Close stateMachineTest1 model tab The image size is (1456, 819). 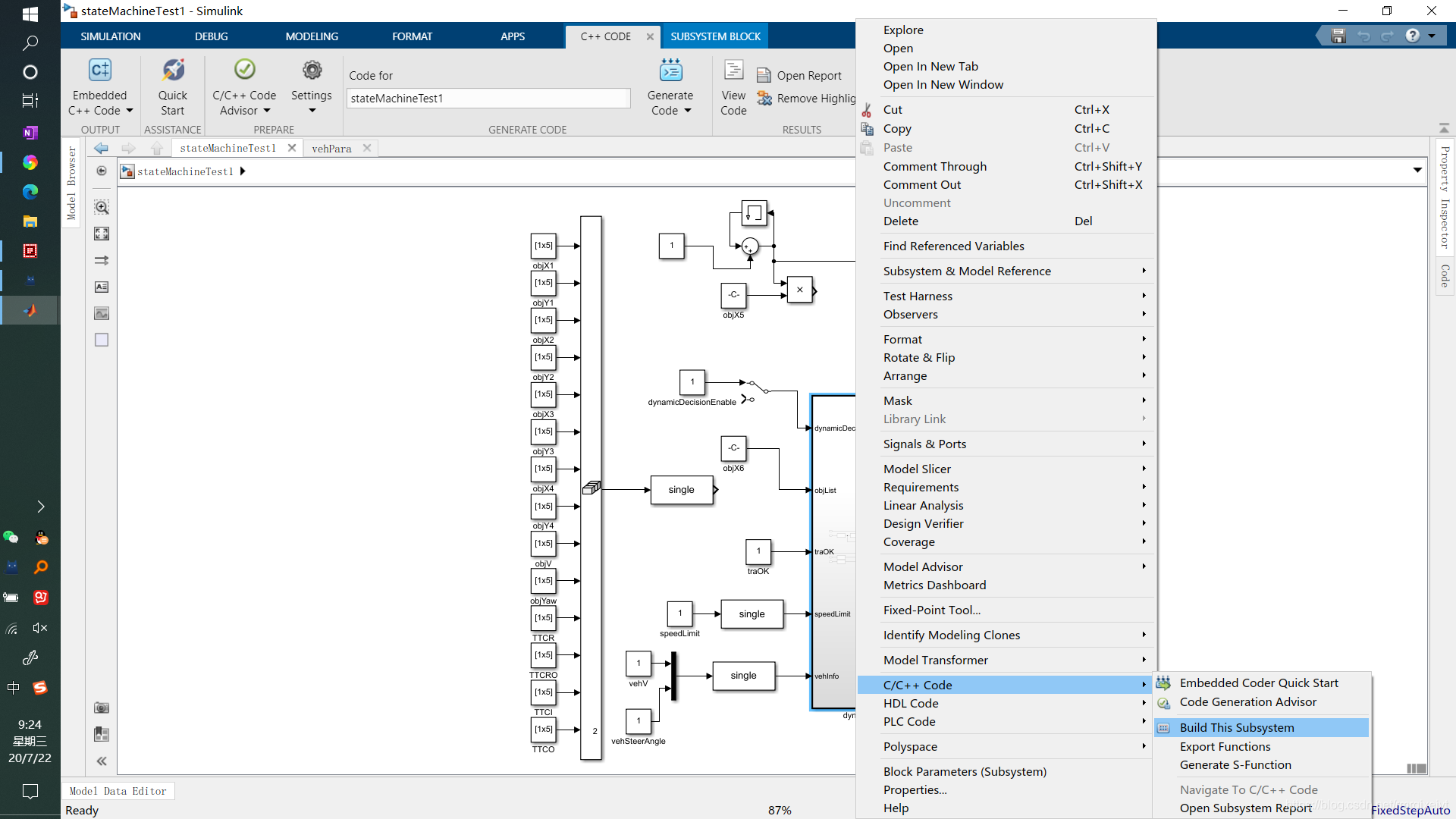click(x=292, y=148)
